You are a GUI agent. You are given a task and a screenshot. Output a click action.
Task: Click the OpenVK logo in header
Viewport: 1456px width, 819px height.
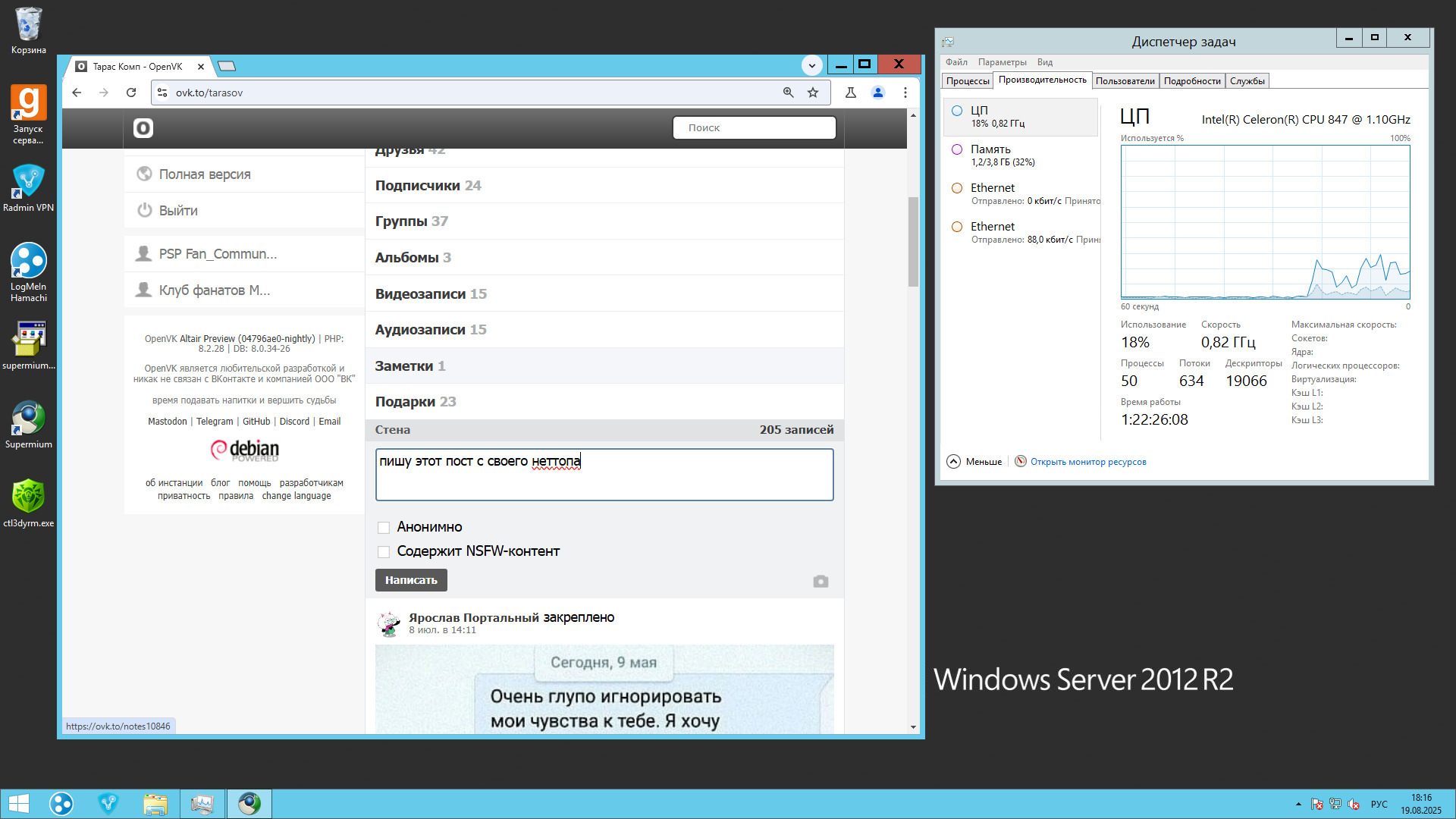pos(143,128)
